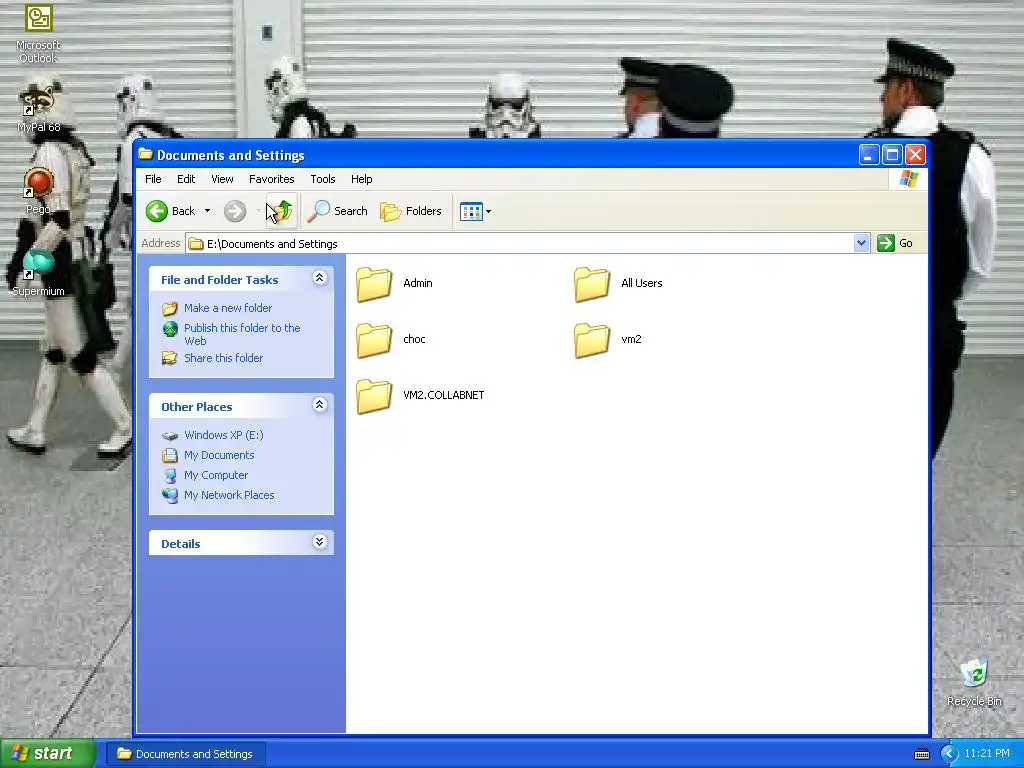Open the Back history dropdown arrow
Viewport: 1024px width, 768px height.
207,211
